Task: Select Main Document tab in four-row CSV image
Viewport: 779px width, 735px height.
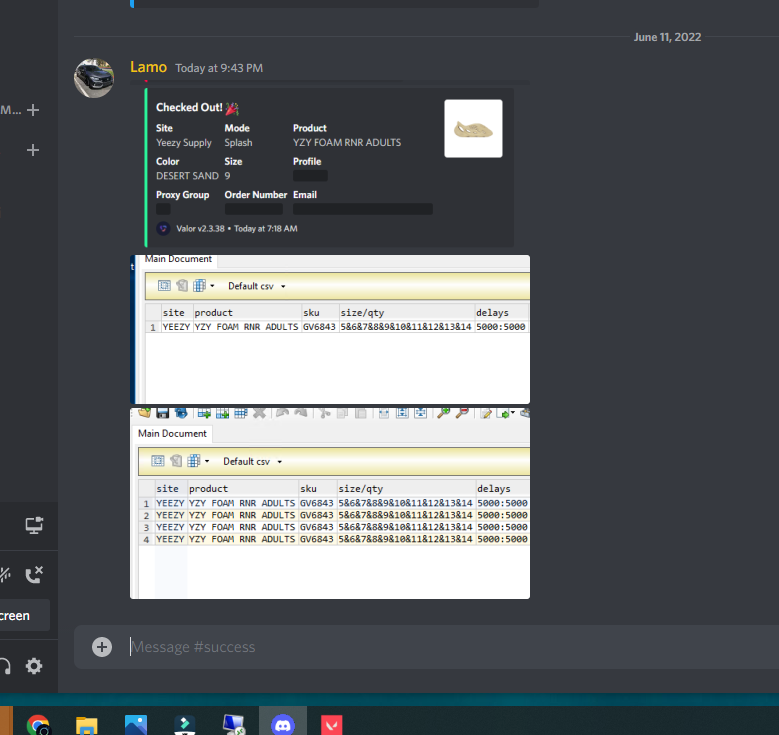Action: coord(172,433)
